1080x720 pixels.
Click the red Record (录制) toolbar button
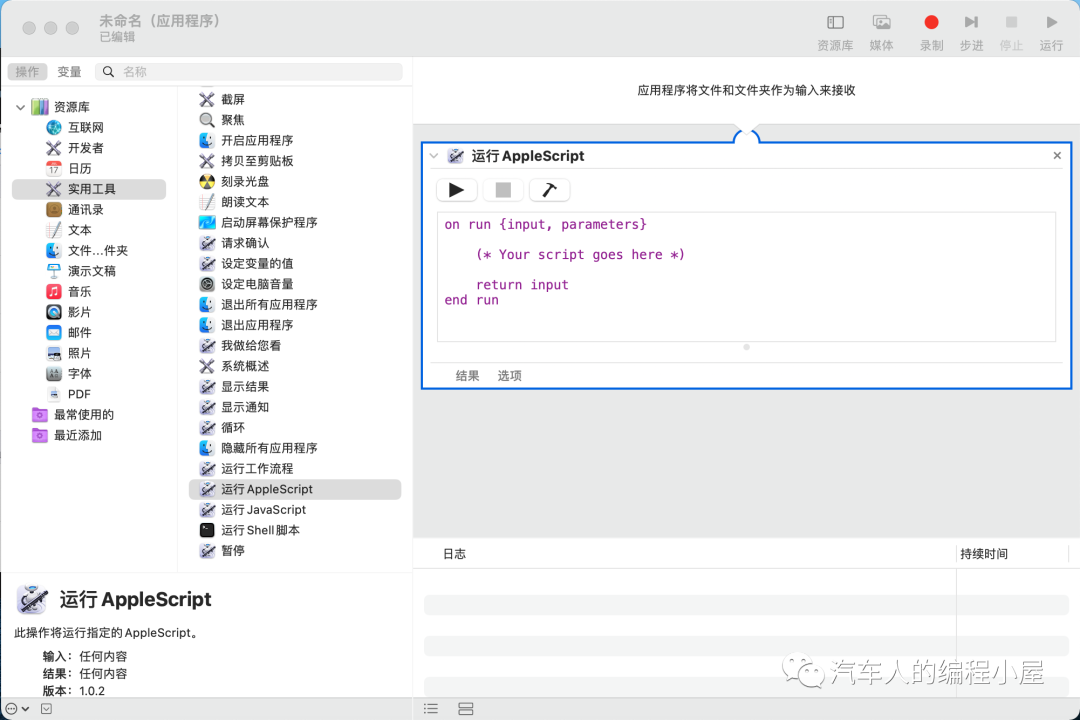coord(931,23)
